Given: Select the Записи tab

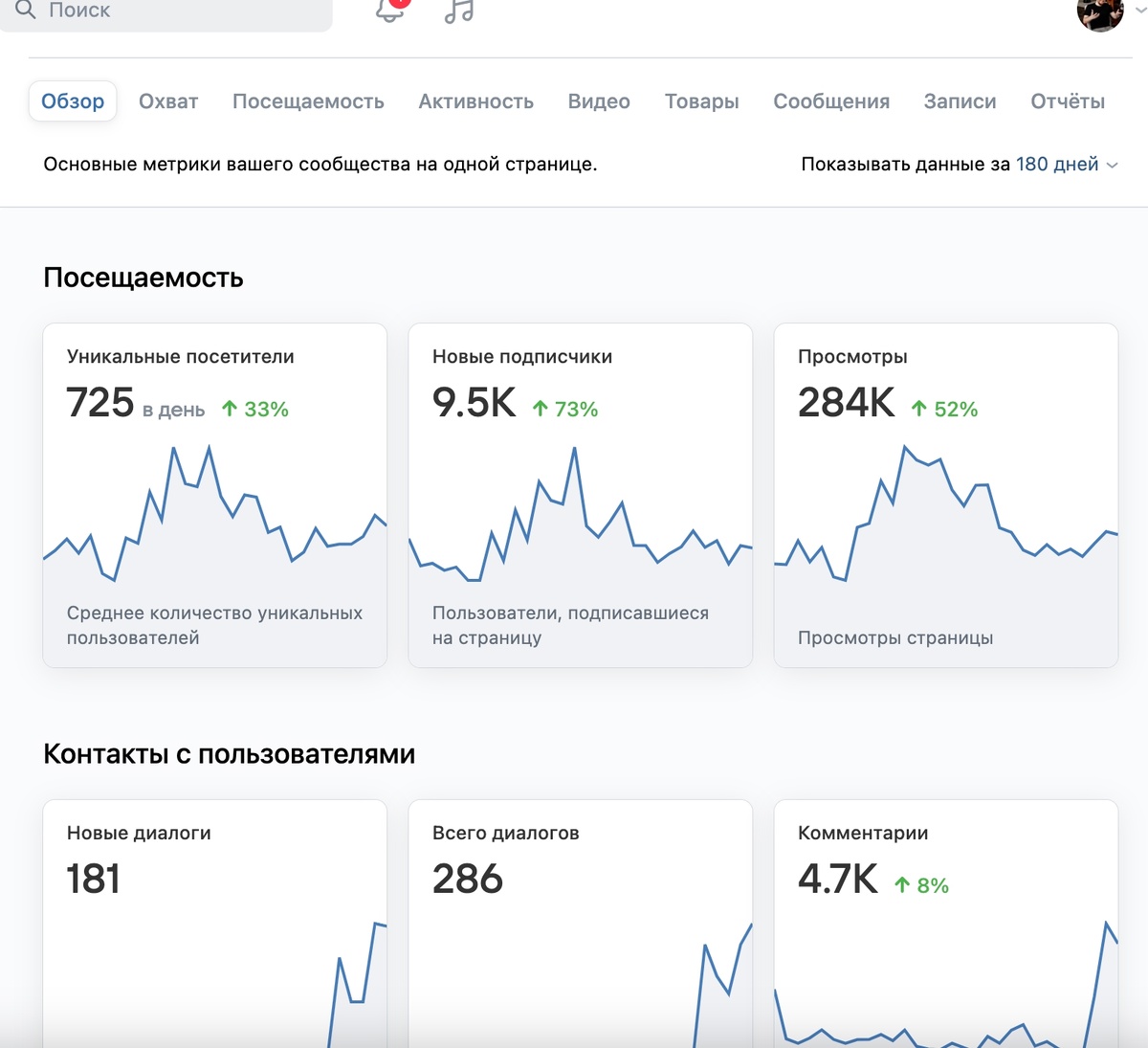Looking at the screenshot, I should [960, 101].
